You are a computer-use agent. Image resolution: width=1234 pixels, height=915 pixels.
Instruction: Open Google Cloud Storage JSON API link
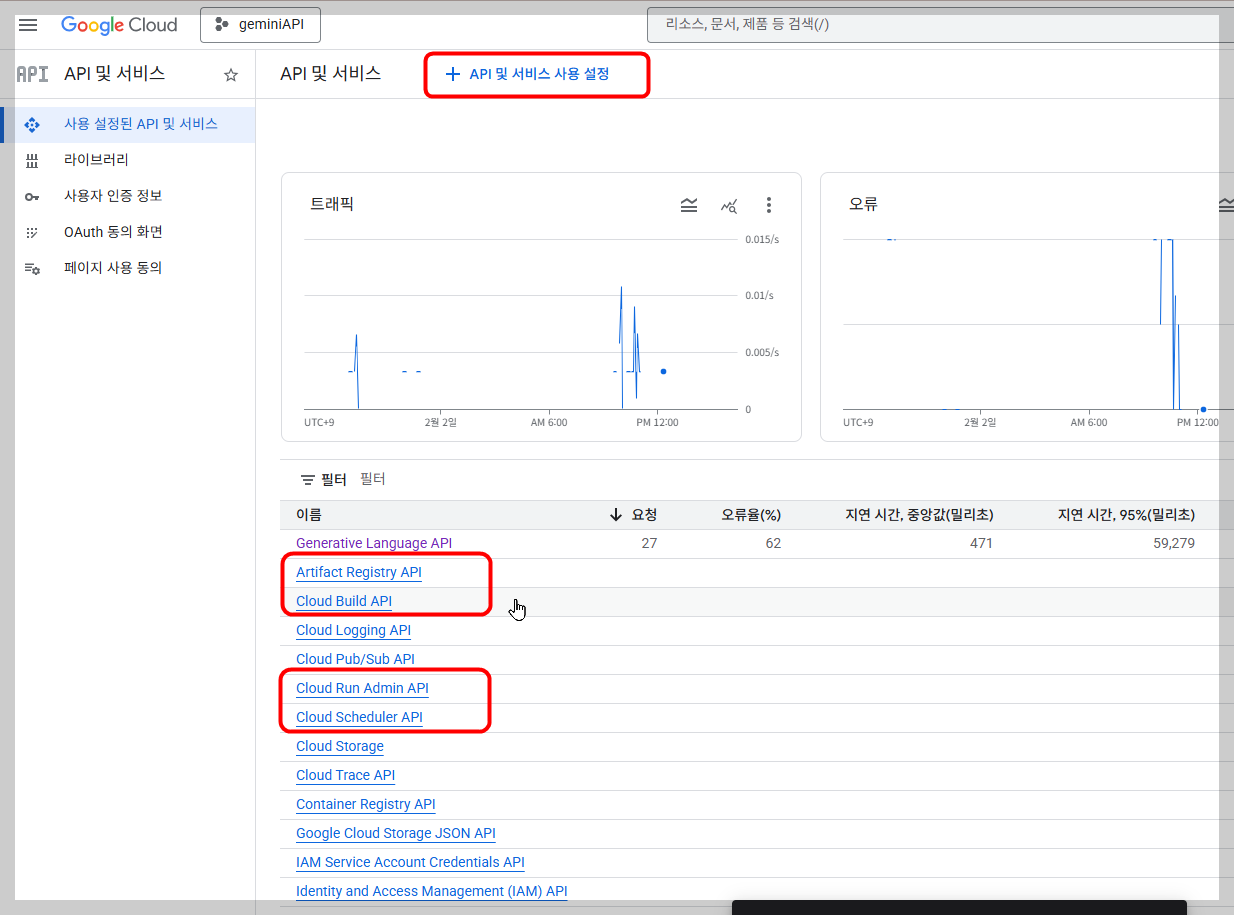(x=396, y=833)
